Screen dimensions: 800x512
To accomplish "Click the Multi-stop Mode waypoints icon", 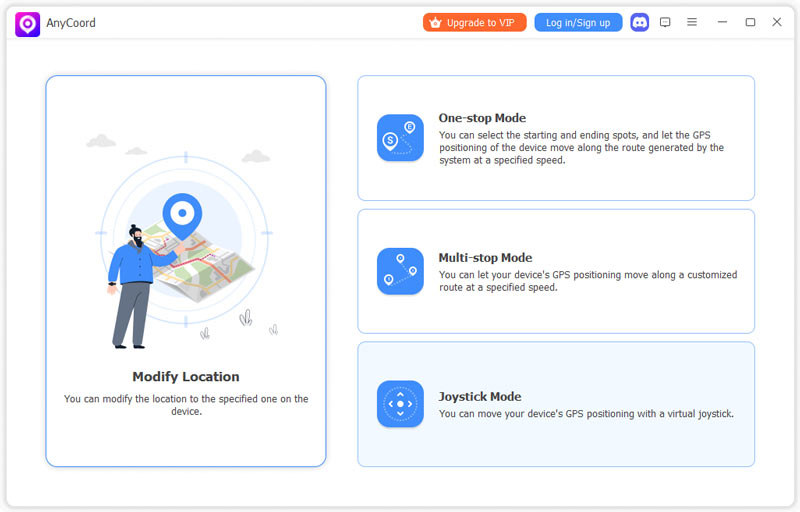I will click(400, 271).
